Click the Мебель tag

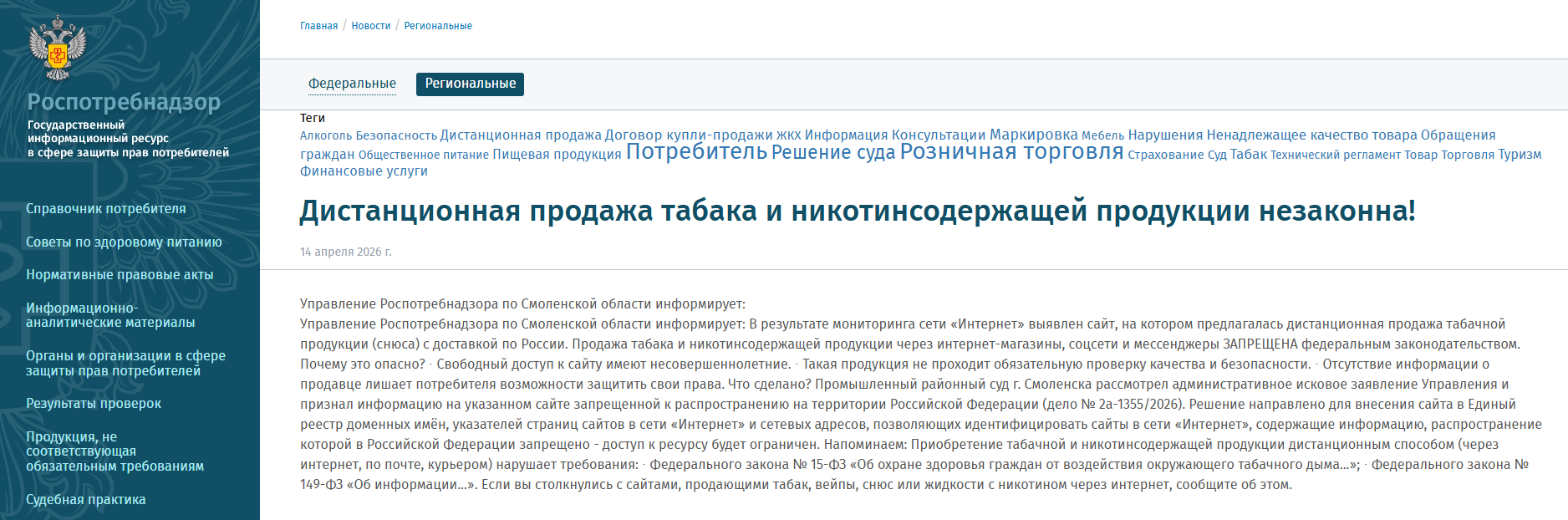1103,135
